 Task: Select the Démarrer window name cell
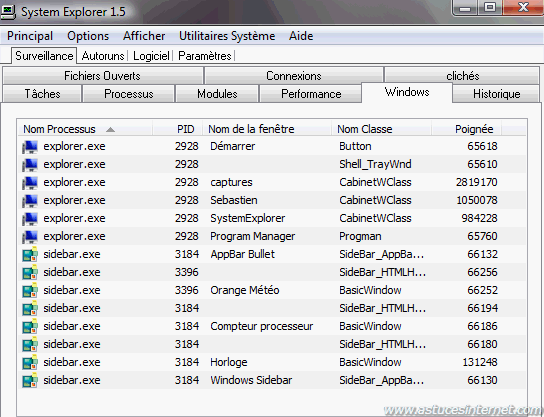tap(232, 146)
